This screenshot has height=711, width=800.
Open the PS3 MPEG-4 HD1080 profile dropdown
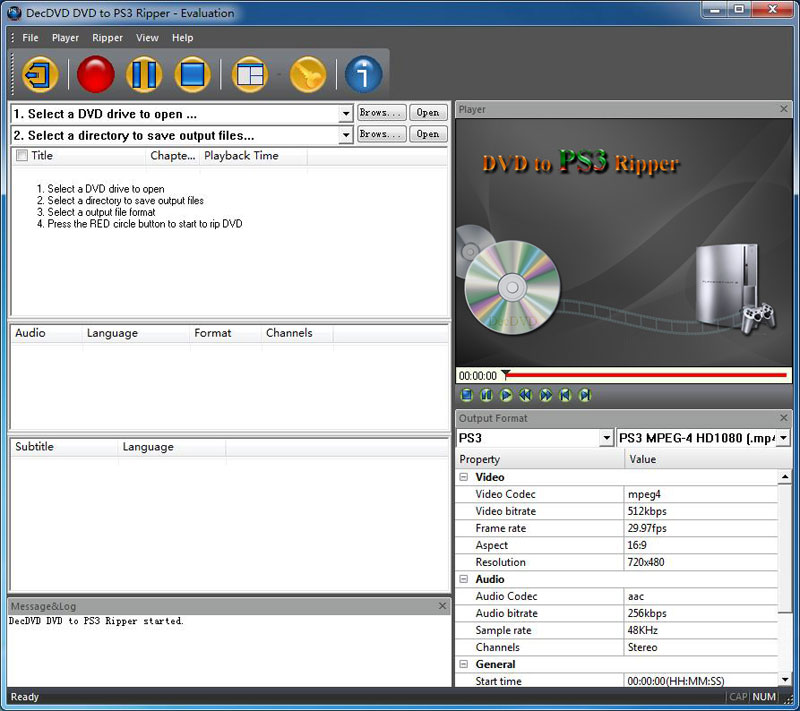(x=784, y=438)
